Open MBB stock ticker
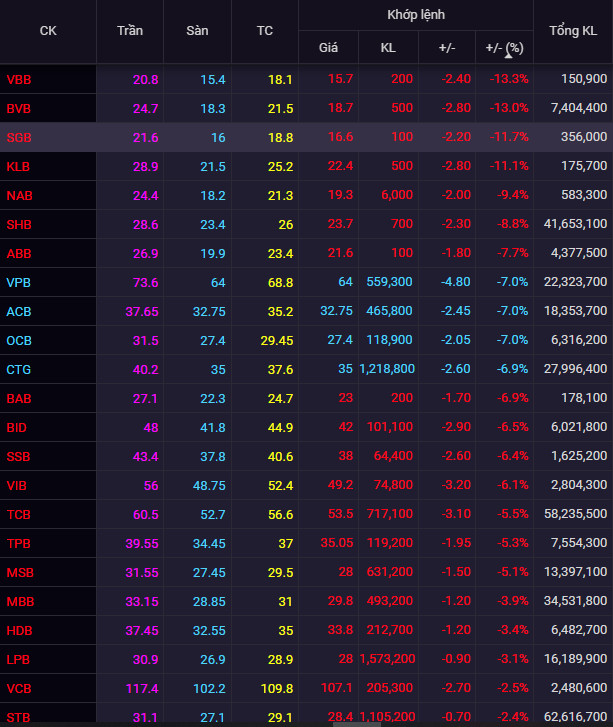This screenshot has height=727, width=613. (x=20, y=601)
